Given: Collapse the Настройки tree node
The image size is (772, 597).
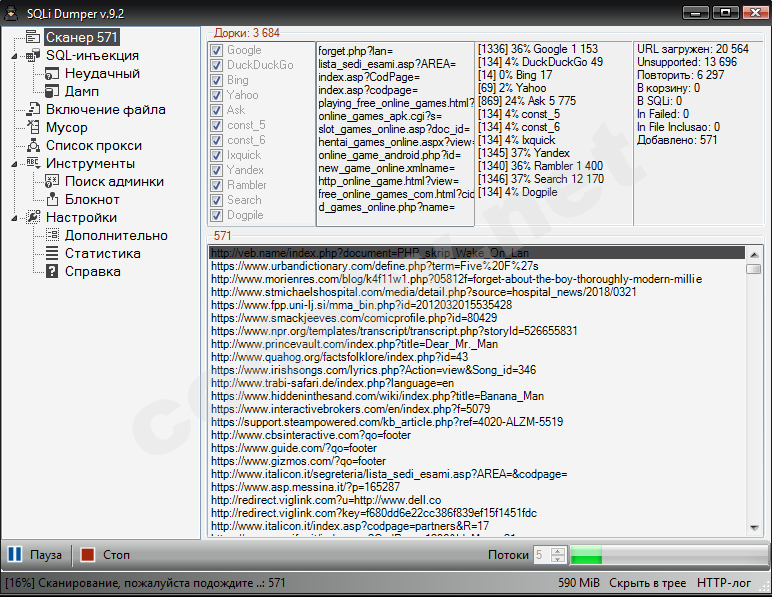Looking at the screenshot, I should coord(14,218).
